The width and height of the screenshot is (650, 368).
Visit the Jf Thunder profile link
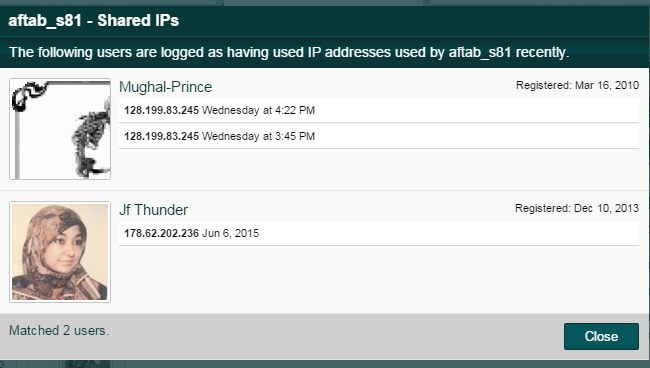[x=153, y=210]
